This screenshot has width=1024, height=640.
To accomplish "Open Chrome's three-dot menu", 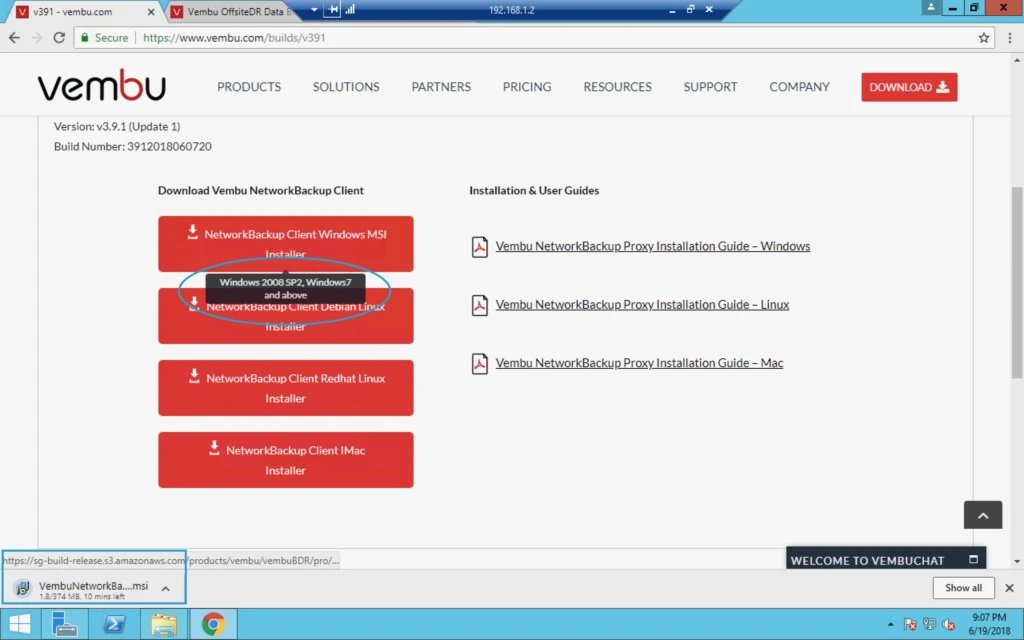I will (1010, 38).
